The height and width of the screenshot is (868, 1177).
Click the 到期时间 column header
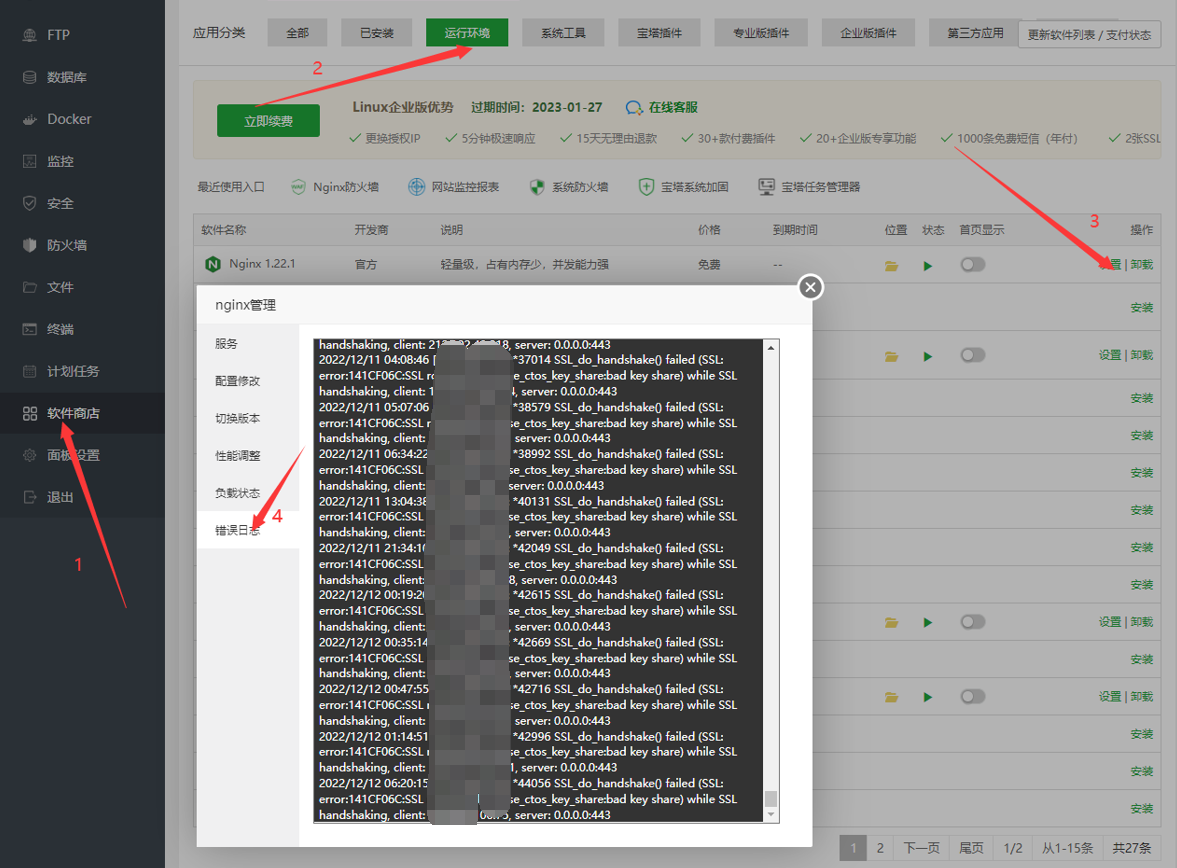click(x=796, y=230)
